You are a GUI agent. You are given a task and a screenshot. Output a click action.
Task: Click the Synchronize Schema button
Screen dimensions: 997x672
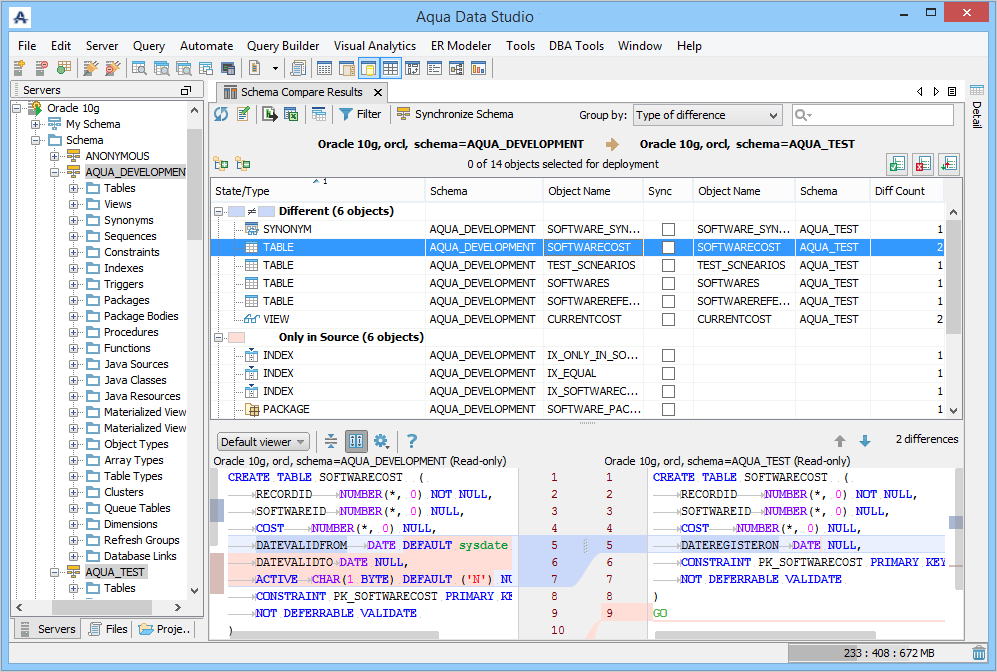455,115
